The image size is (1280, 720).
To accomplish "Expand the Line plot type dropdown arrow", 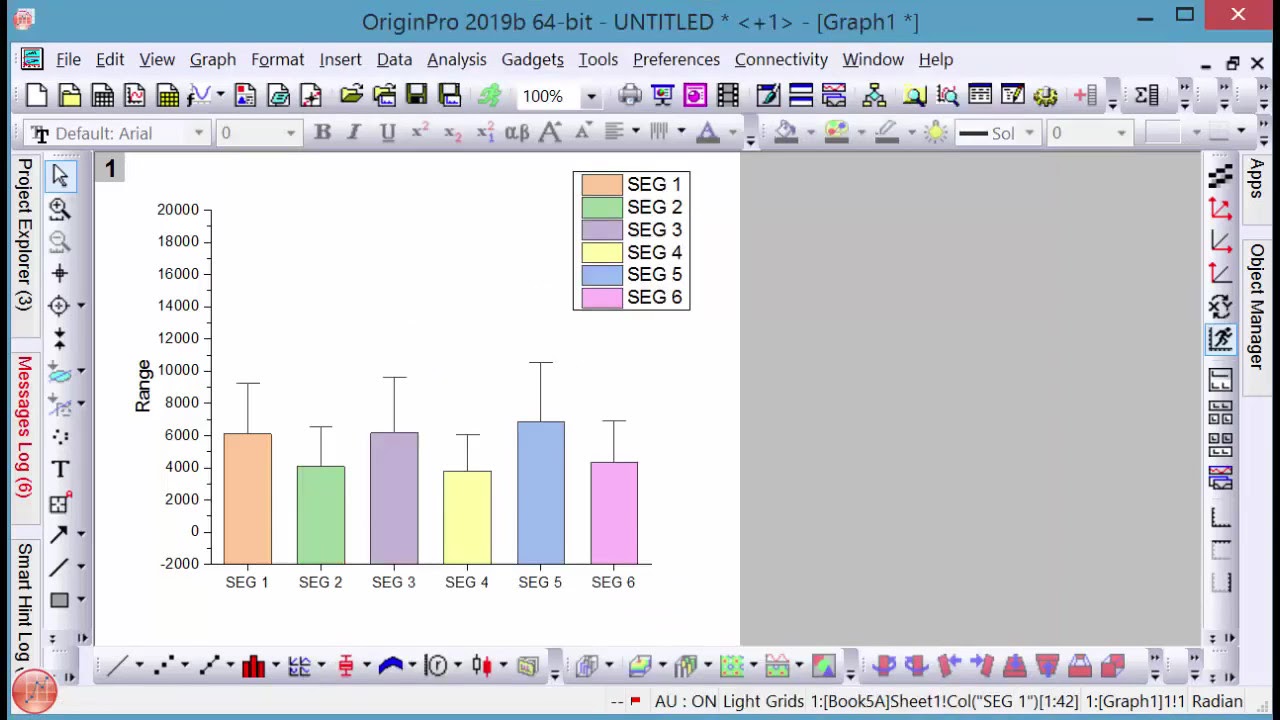I will tap(139, 666).
